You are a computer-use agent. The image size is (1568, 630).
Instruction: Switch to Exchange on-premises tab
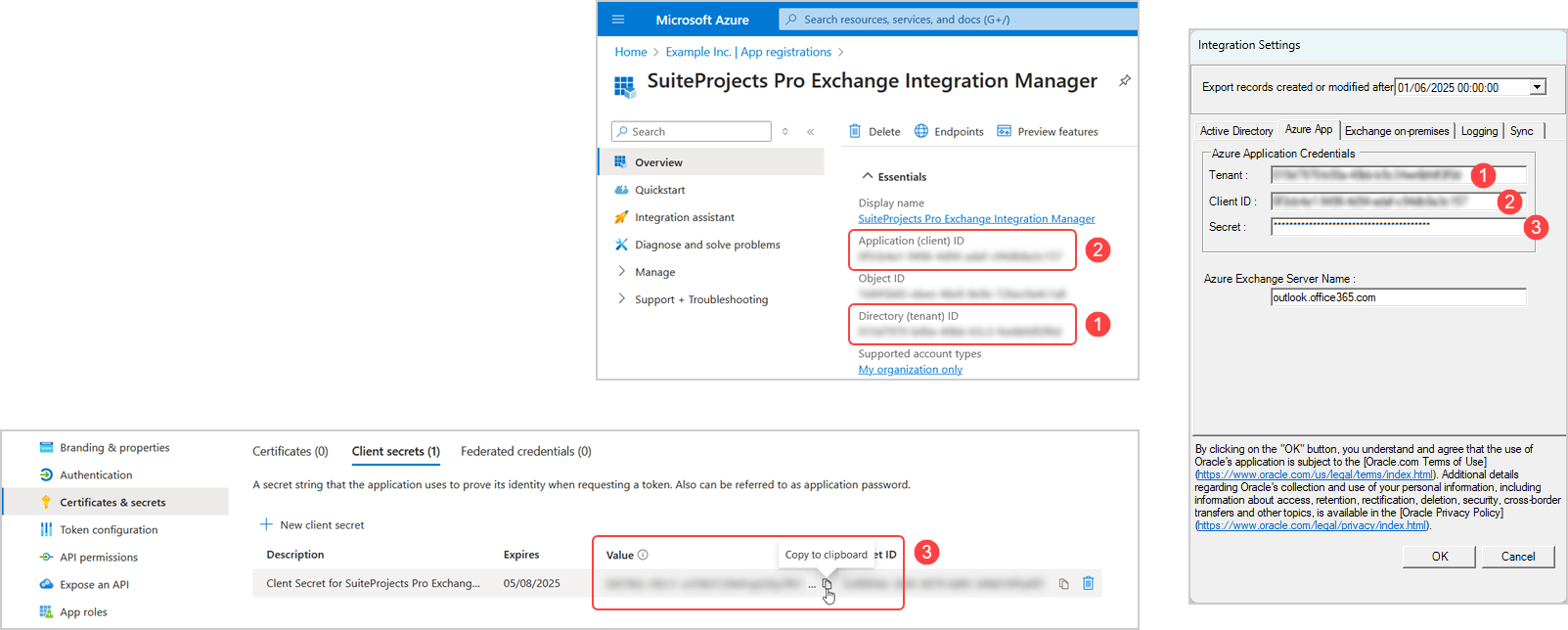(1397, 131)
